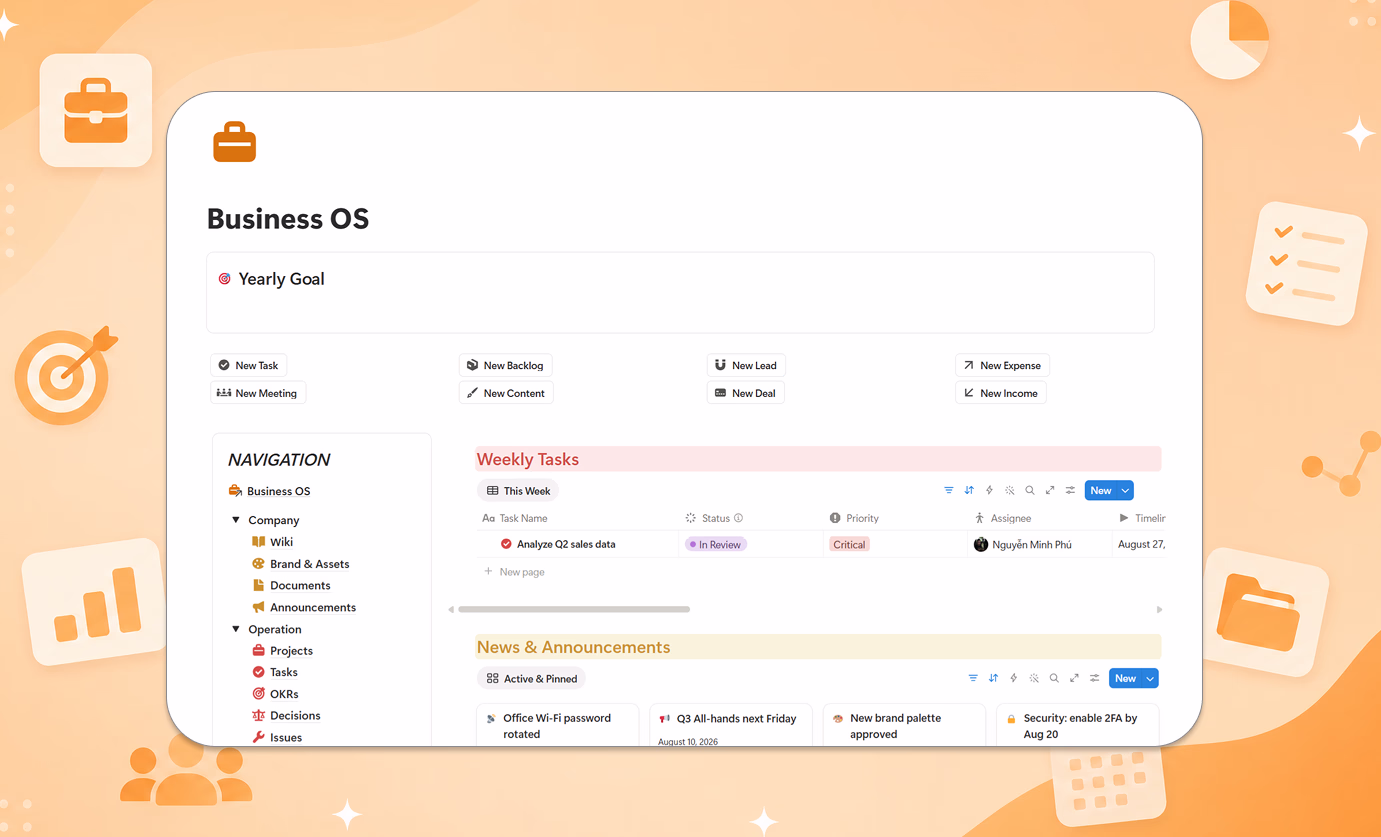Image resolution: width=1381 pixels, height=837 pixels.
Task: Open the 'Security: enable 2FA by Aug 20' card
Action: pyautogui.click(x=1078, y=725)
